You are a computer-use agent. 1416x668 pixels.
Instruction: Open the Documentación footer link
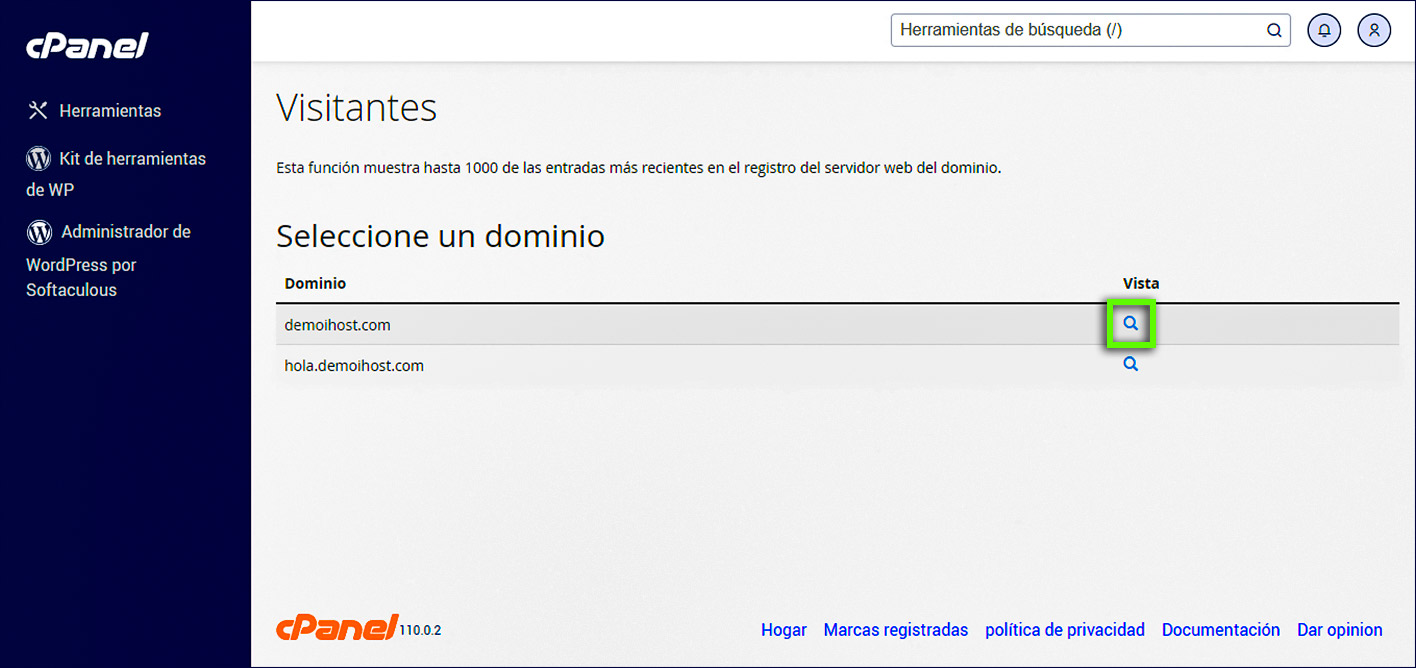tap(1221, 630)
